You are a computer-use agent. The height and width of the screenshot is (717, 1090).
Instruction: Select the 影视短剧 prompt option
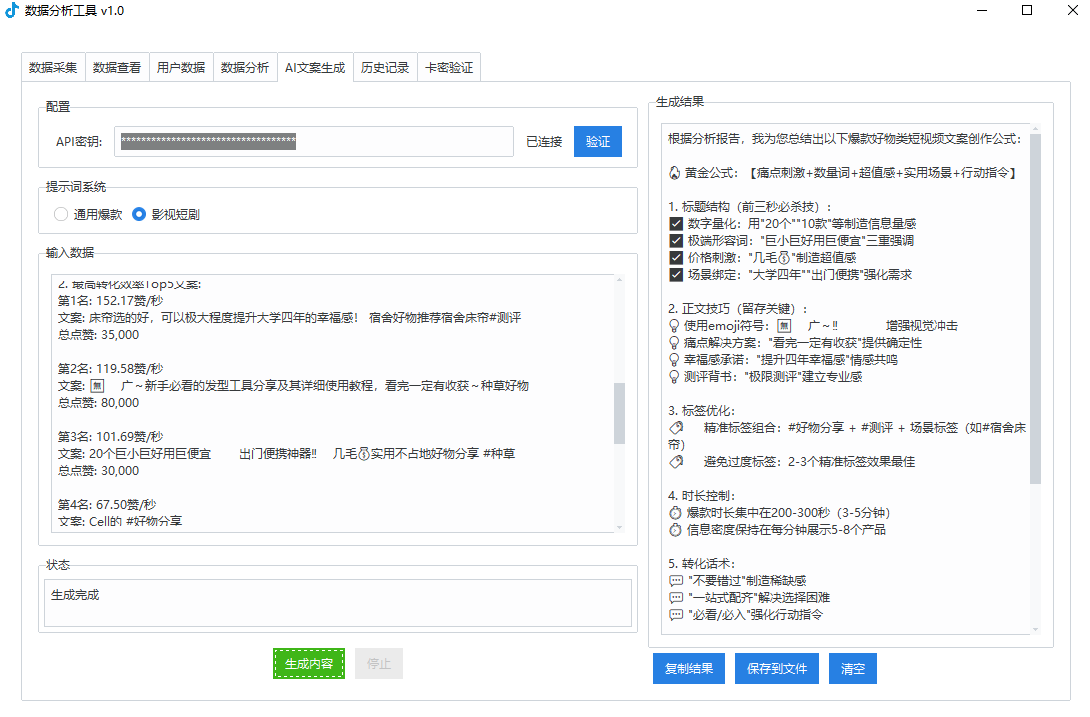pyautogui.click(x=139, y=214)
